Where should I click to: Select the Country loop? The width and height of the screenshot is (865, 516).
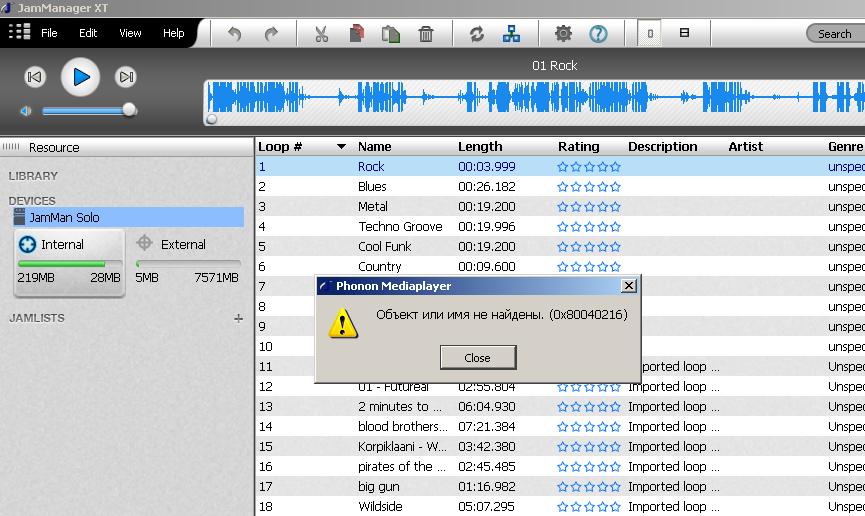[x=380, y=267]
